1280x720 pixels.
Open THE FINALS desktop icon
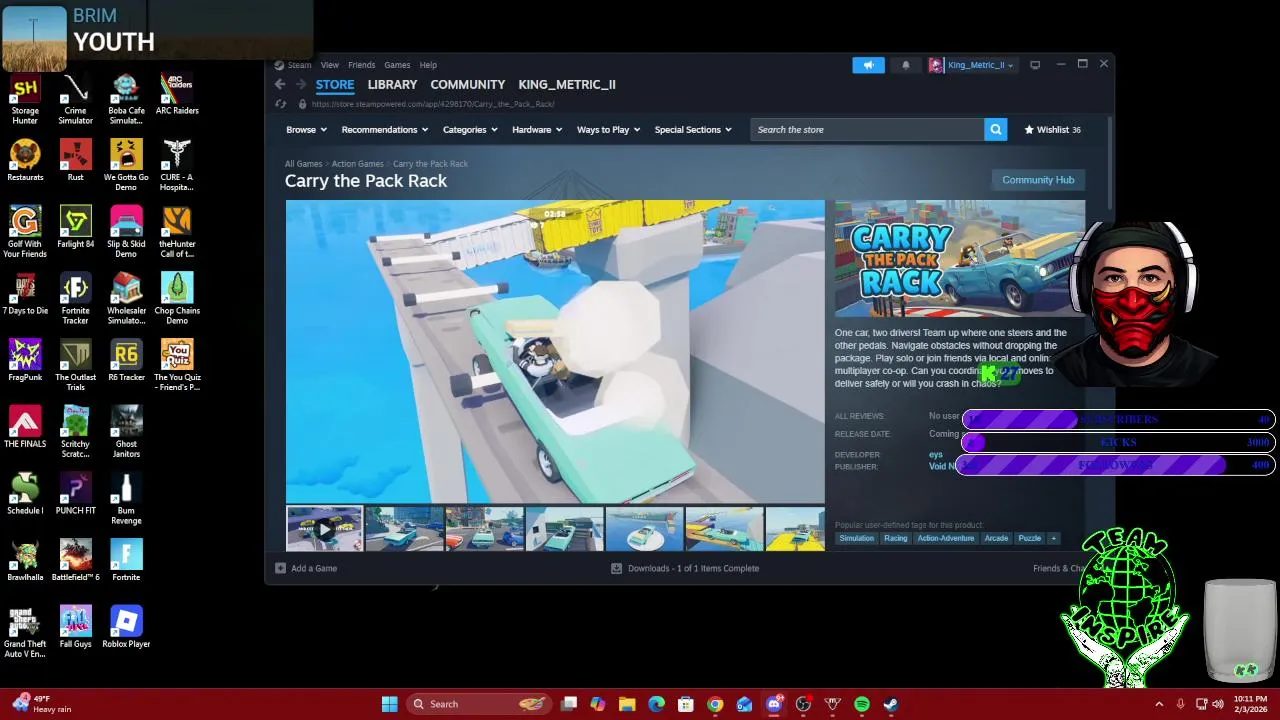click(x=25, y=427)
